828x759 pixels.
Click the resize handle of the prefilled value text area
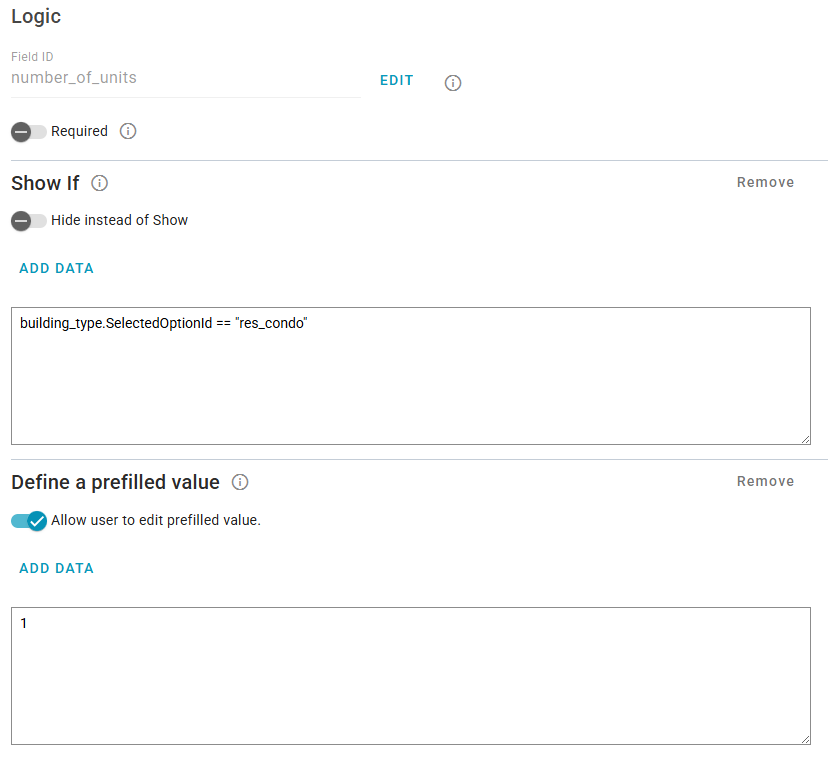point(805,738)
